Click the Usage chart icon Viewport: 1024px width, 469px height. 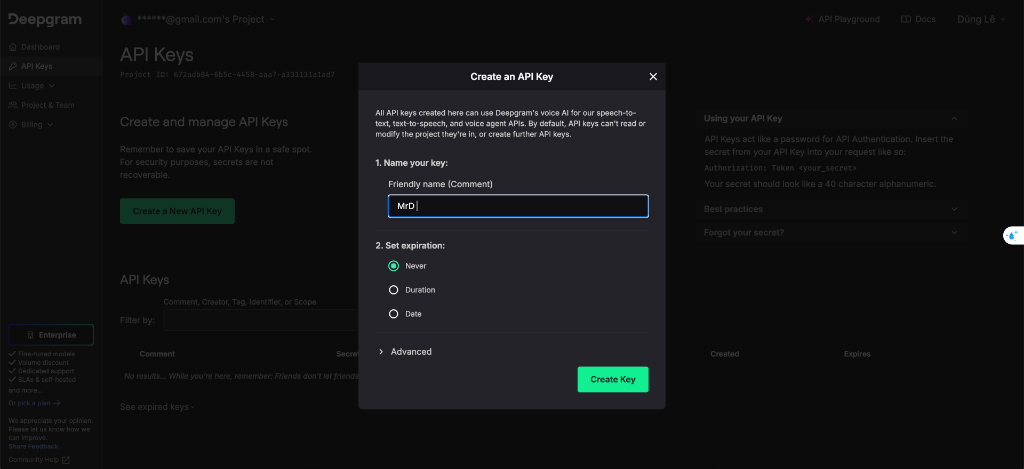13,86
